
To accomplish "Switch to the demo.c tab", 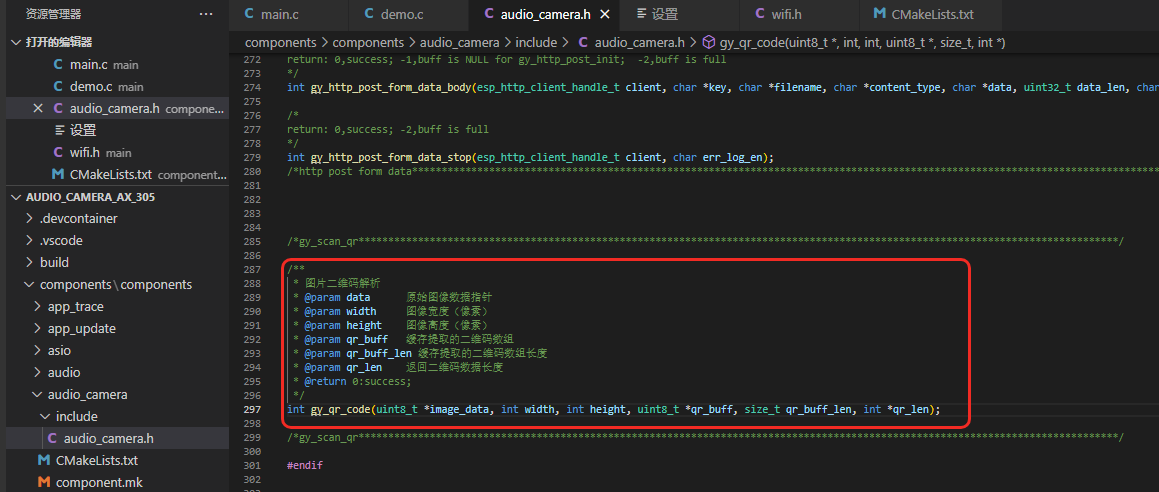I will click(409, 14).
